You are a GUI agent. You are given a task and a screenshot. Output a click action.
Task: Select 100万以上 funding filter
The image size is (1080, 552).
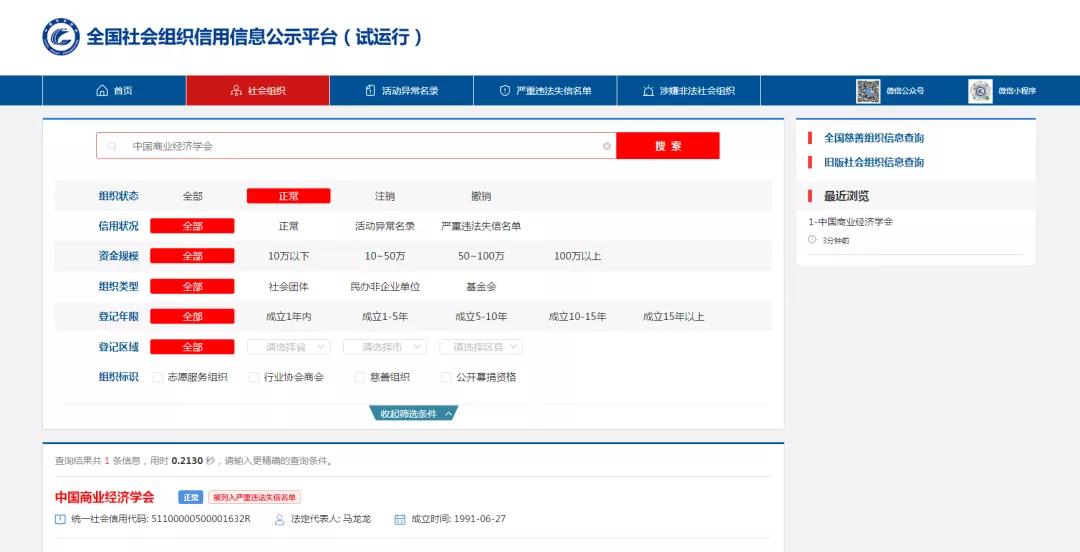pos(577,256)
